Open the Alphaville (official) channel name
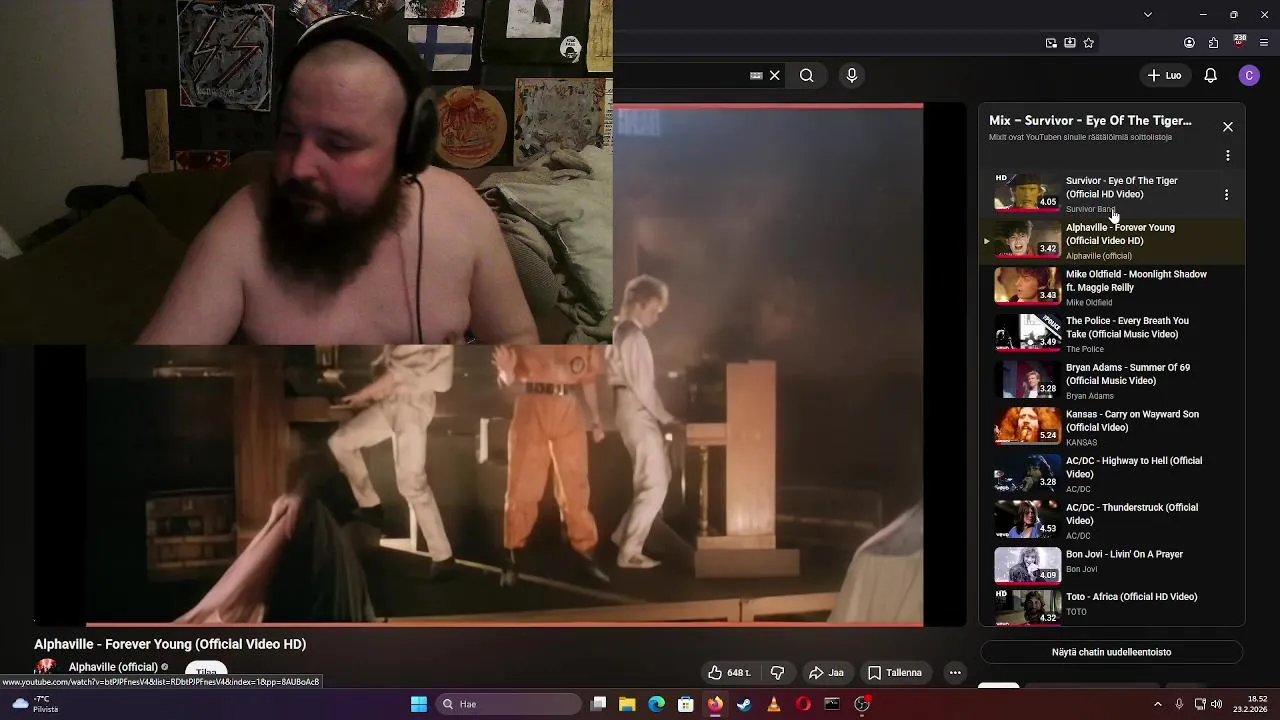This screenshot has width=1280, height=720. point(113,667)
